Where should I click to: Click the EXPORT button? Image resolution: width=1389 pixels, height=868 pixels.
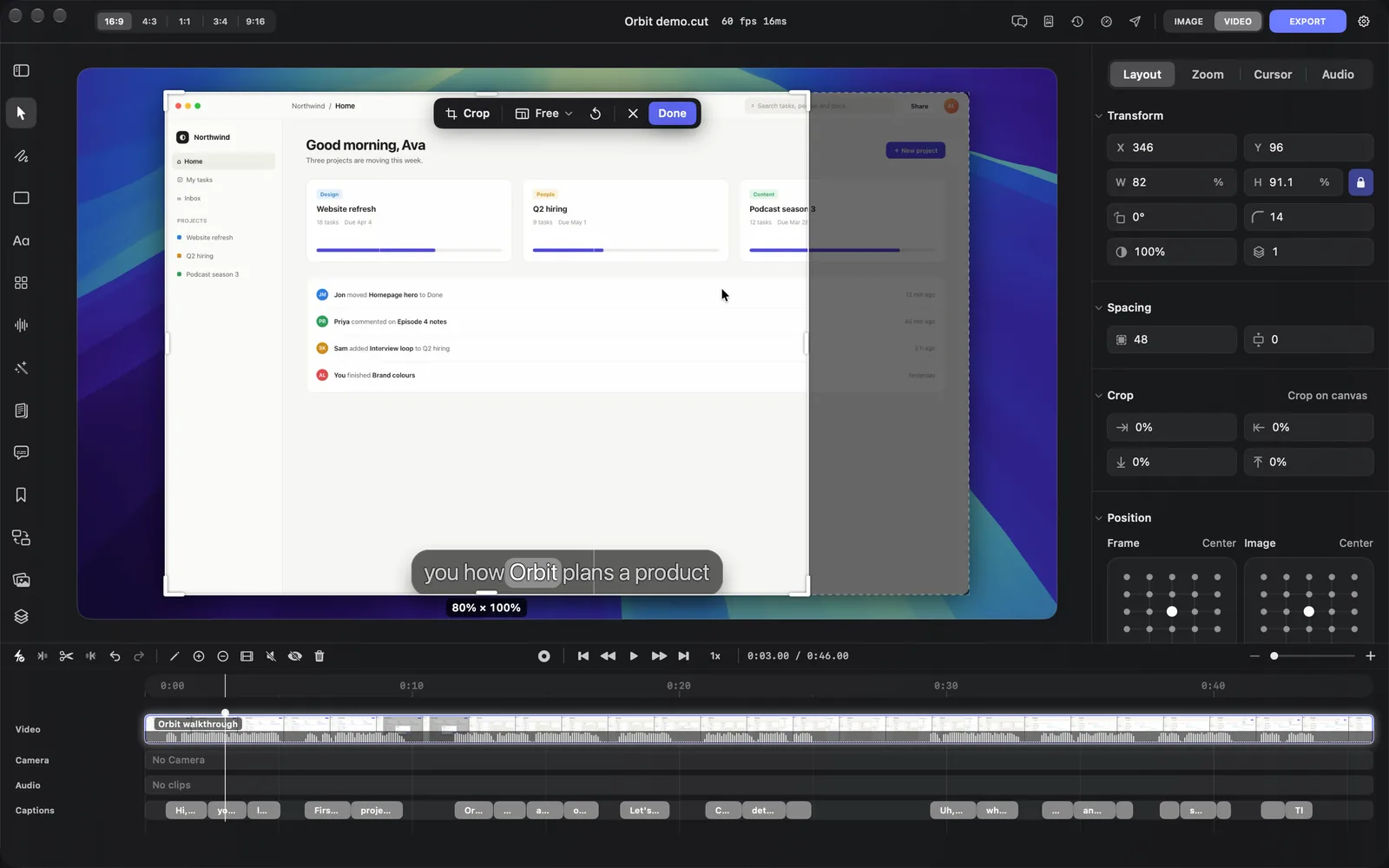pyautogui.click(x=1307, y=22)
